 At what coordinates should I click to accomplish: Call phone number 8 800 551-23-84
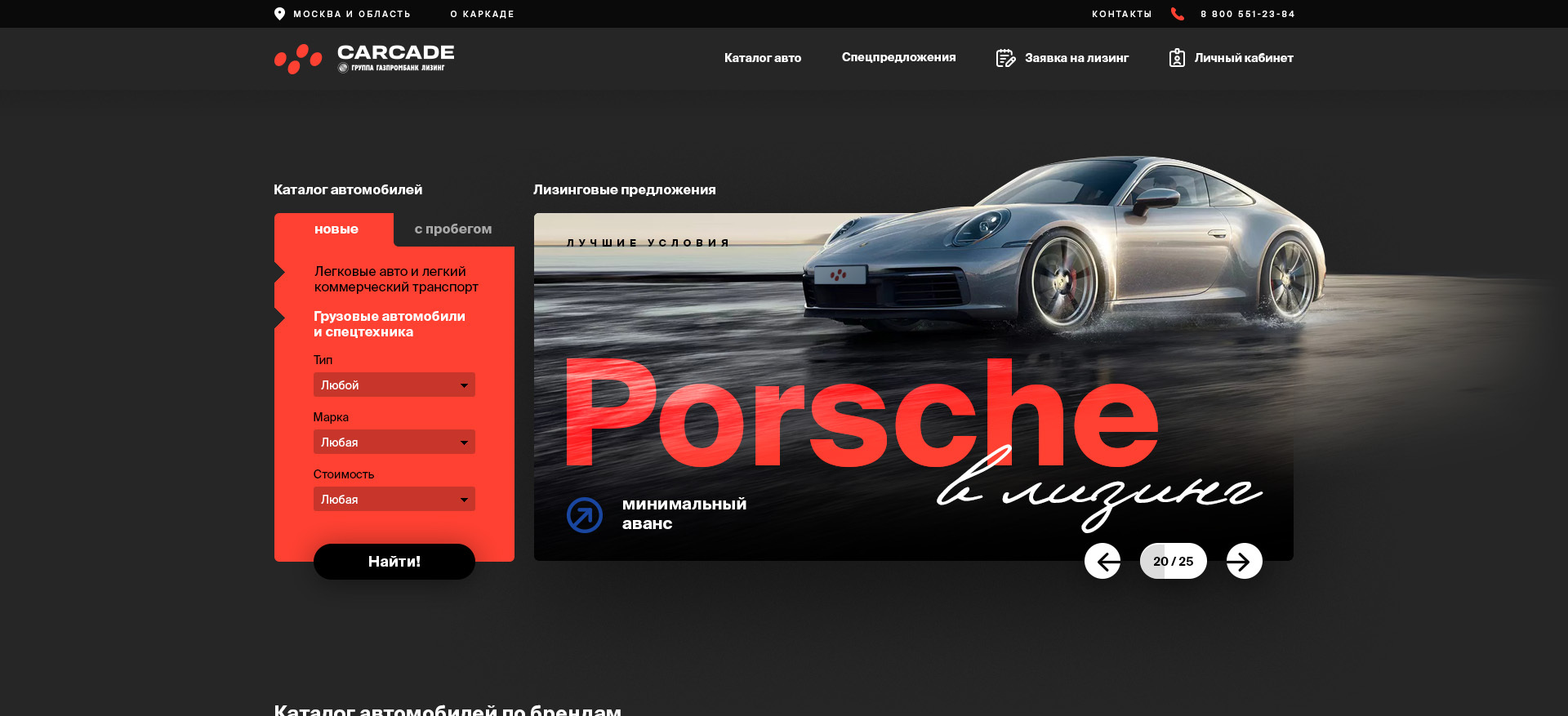click(x=1248, y=14)
